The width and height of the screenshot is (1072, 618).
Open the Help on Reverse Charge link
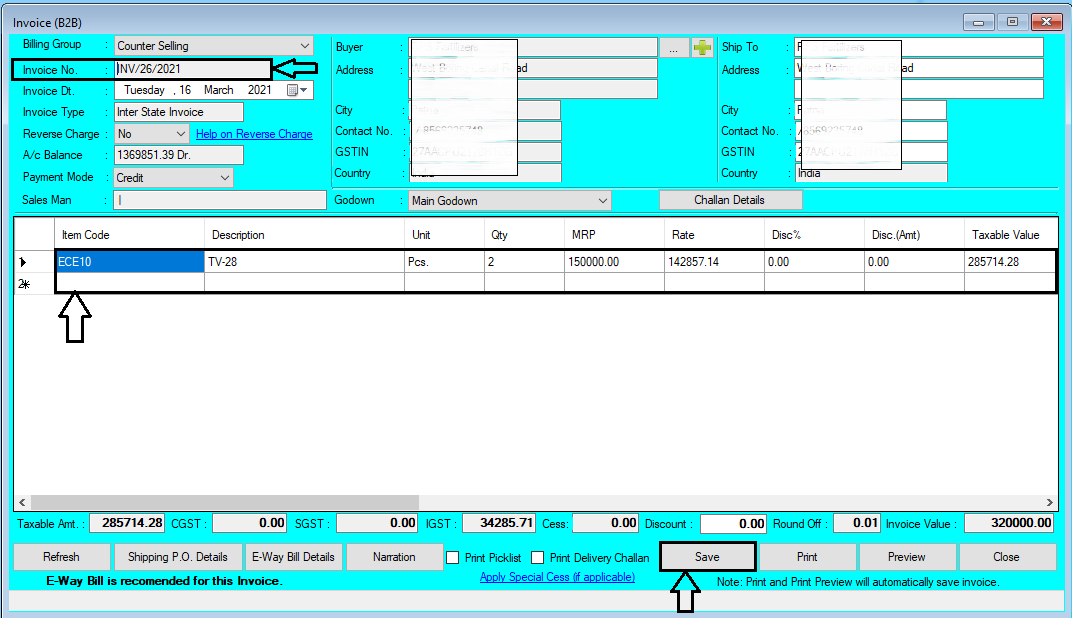(254, 133)
